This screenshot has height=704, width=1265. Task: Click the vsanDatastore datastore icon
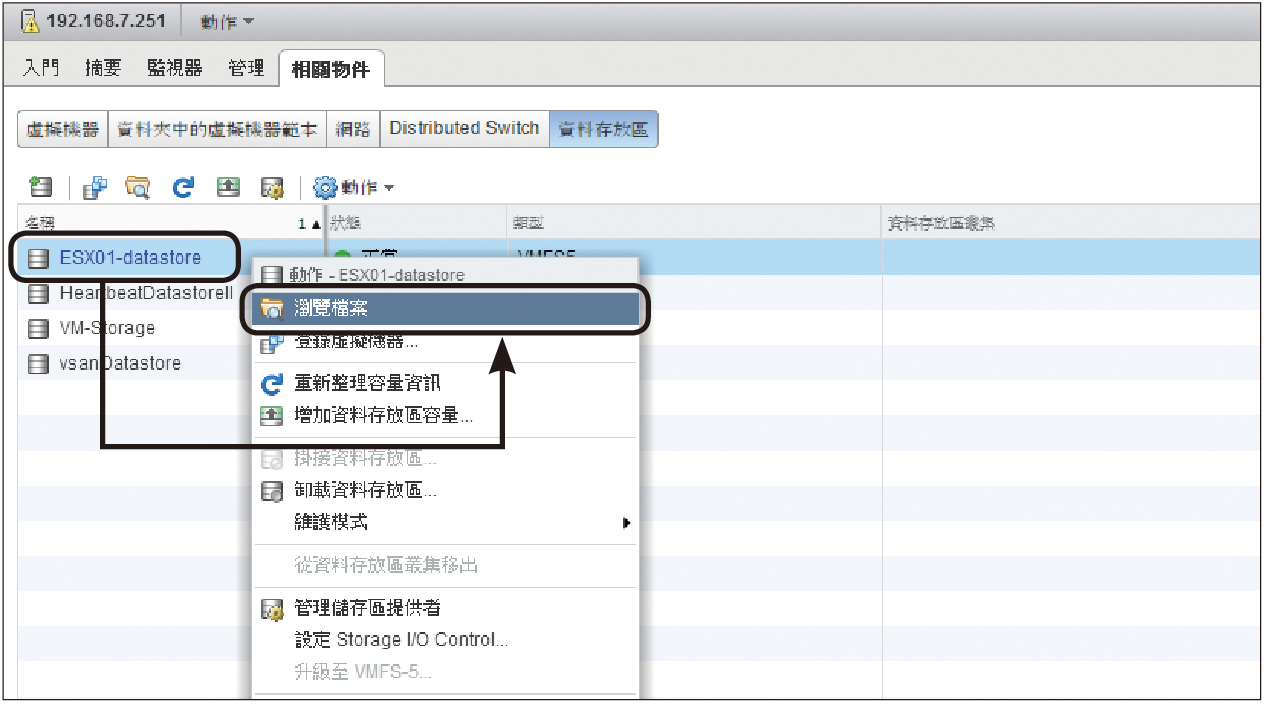click(39, 363)
